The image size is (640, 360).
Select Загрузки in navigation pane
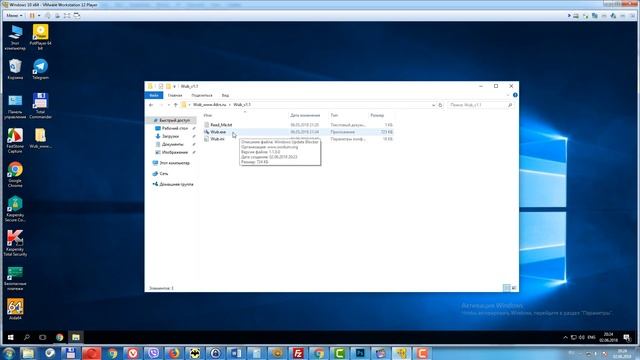tap(170, 136)
